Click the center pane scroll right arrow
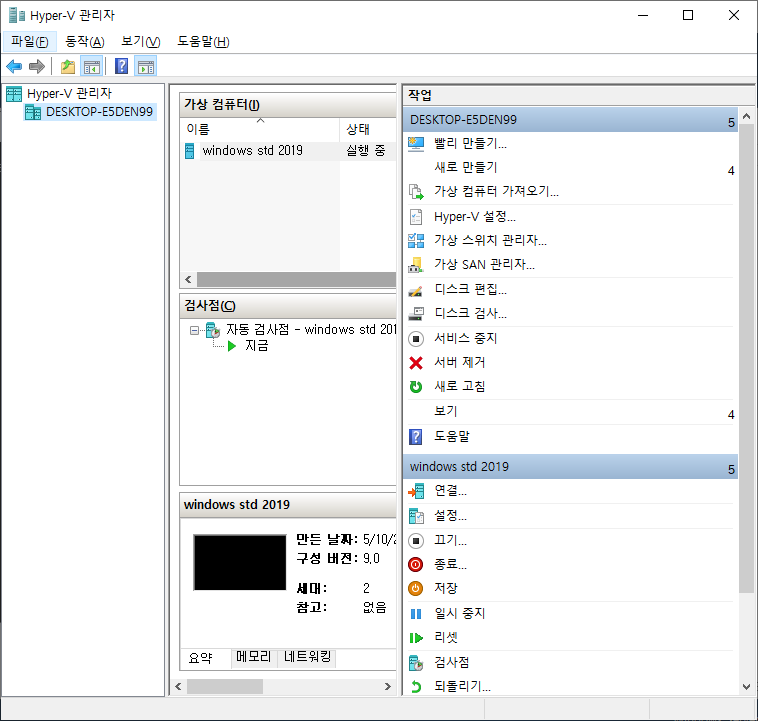The width and height of the screenshot is (758, 721). click(x=388, y=687)
